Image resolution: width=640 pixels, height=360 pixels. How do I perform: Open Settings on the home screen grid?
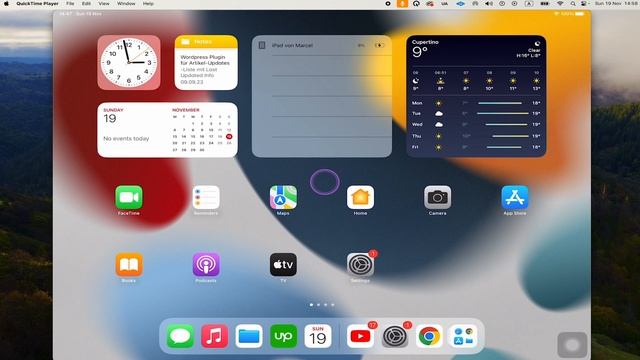(x=360, y=265)
